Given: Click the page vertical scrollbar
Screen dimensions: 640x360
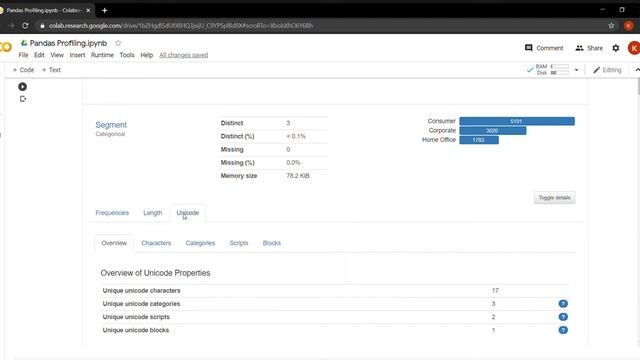Looking at the screenshot, I should 638,86.
